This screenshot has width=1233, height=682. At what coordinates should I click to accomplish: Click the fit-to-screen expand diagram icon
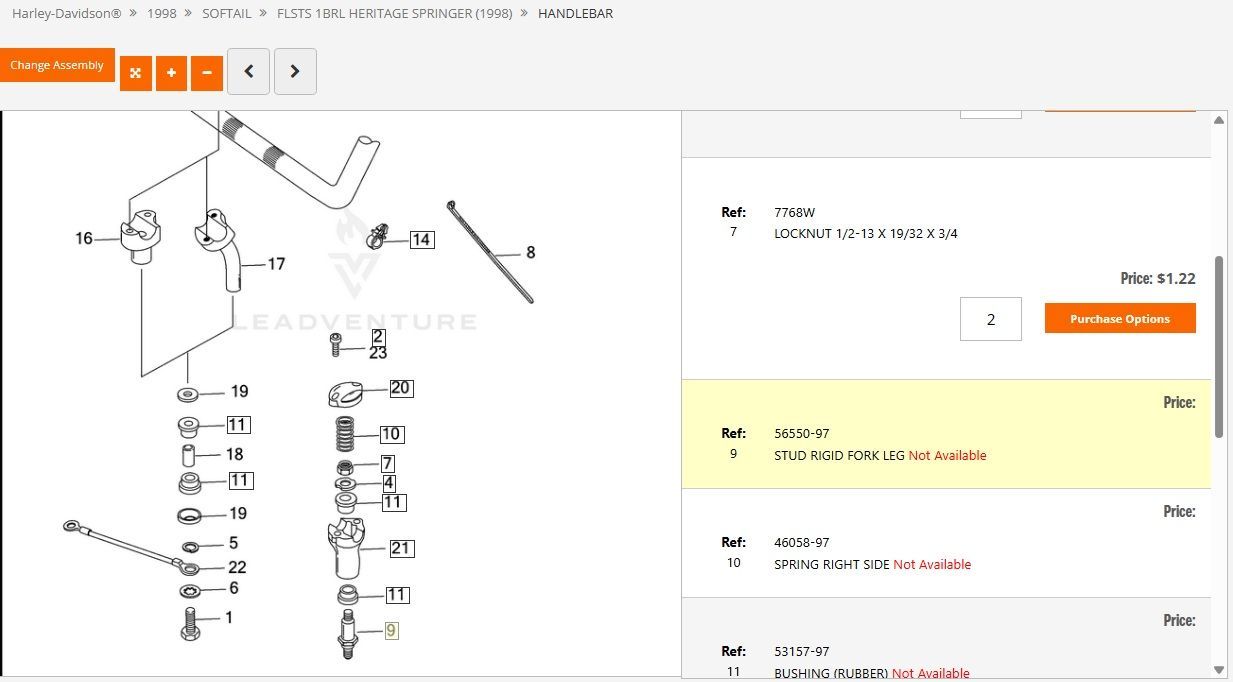pos(135,73)
